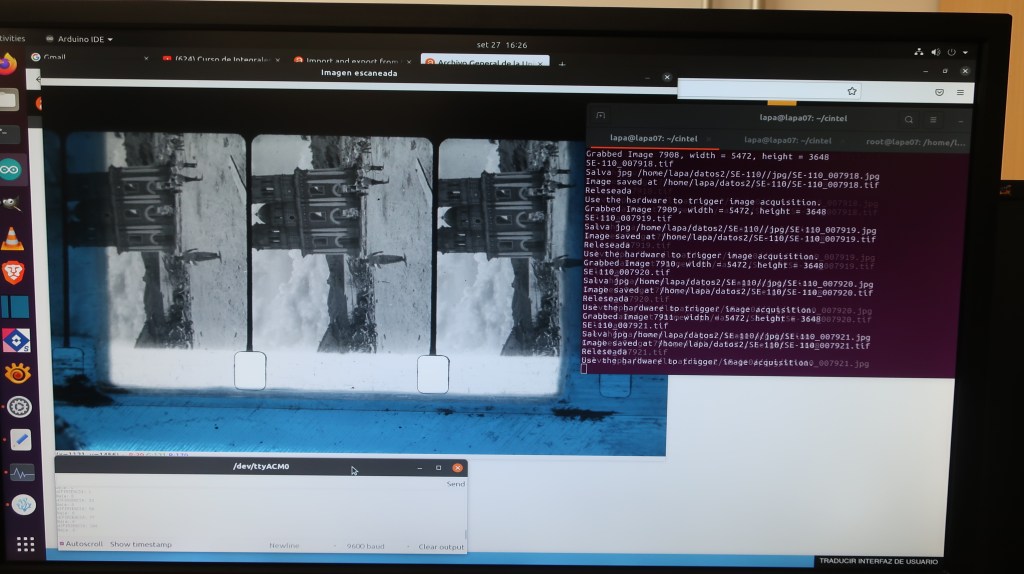This screenshot has height=574, width=1024.
Task: Open new terminal tab icon
Action: 600,117
